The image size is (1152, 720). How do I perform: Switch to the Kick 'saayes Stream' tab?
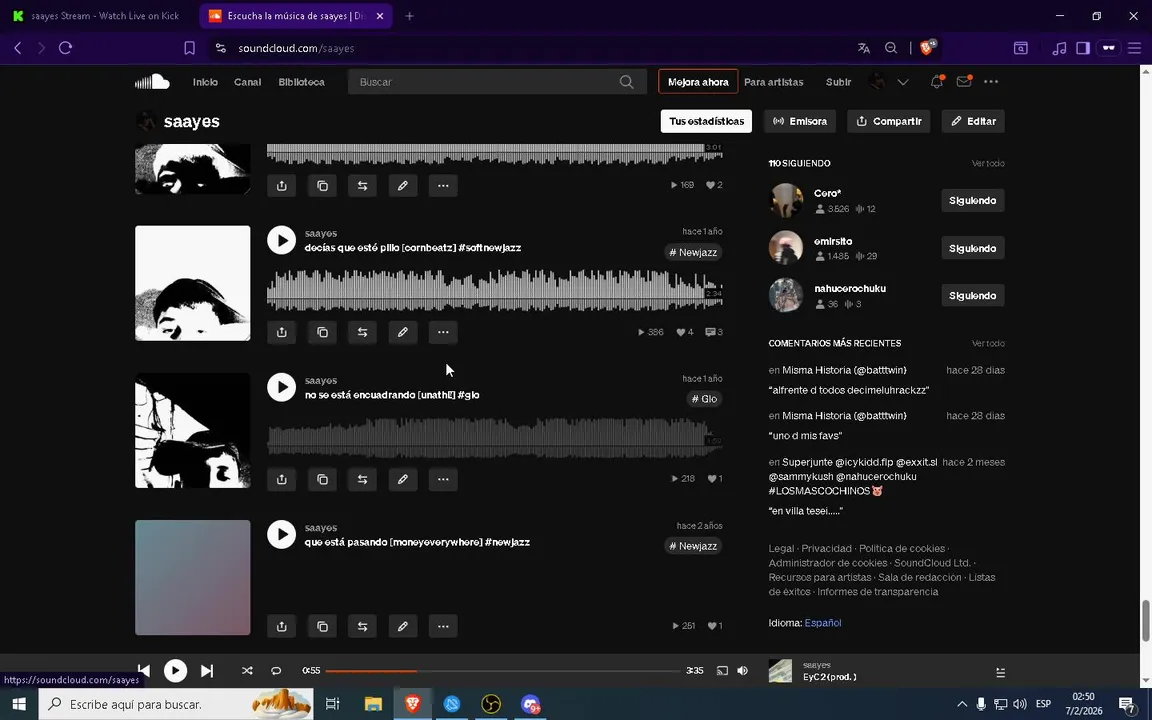coord(98,15)
